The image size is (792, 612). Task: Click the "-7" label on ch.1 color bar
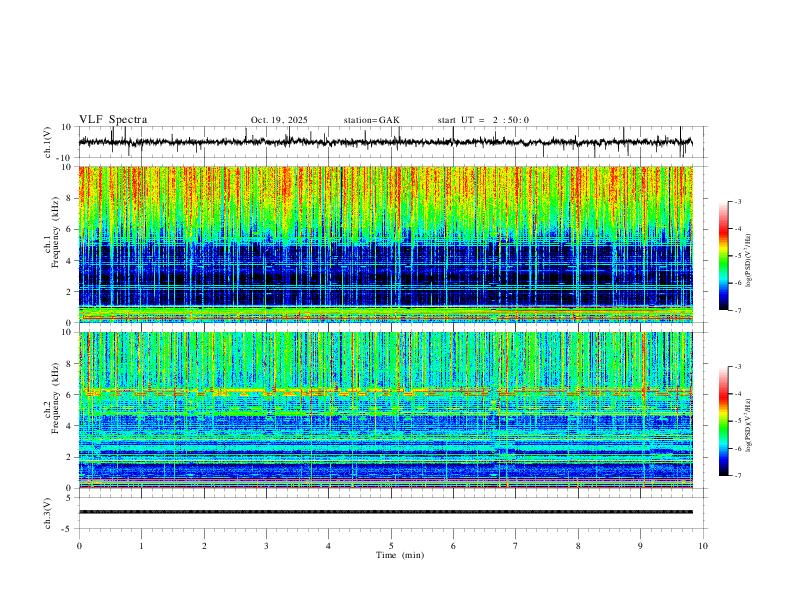(737, 310)
